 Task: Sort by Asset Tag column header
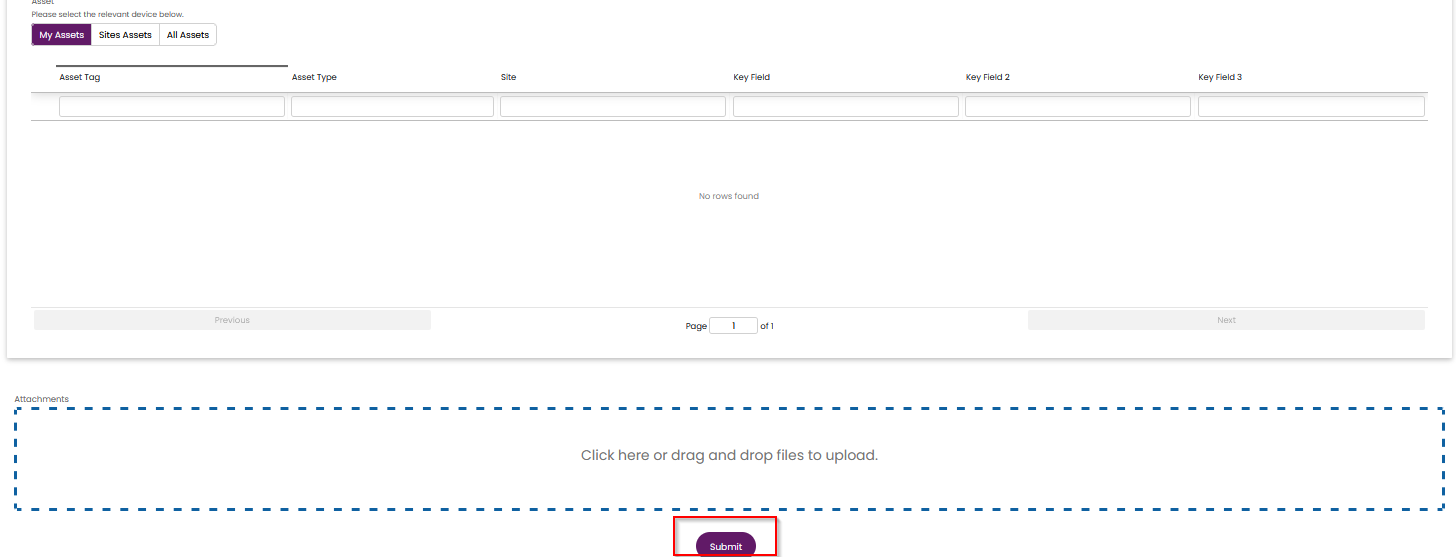pos(80,78)
